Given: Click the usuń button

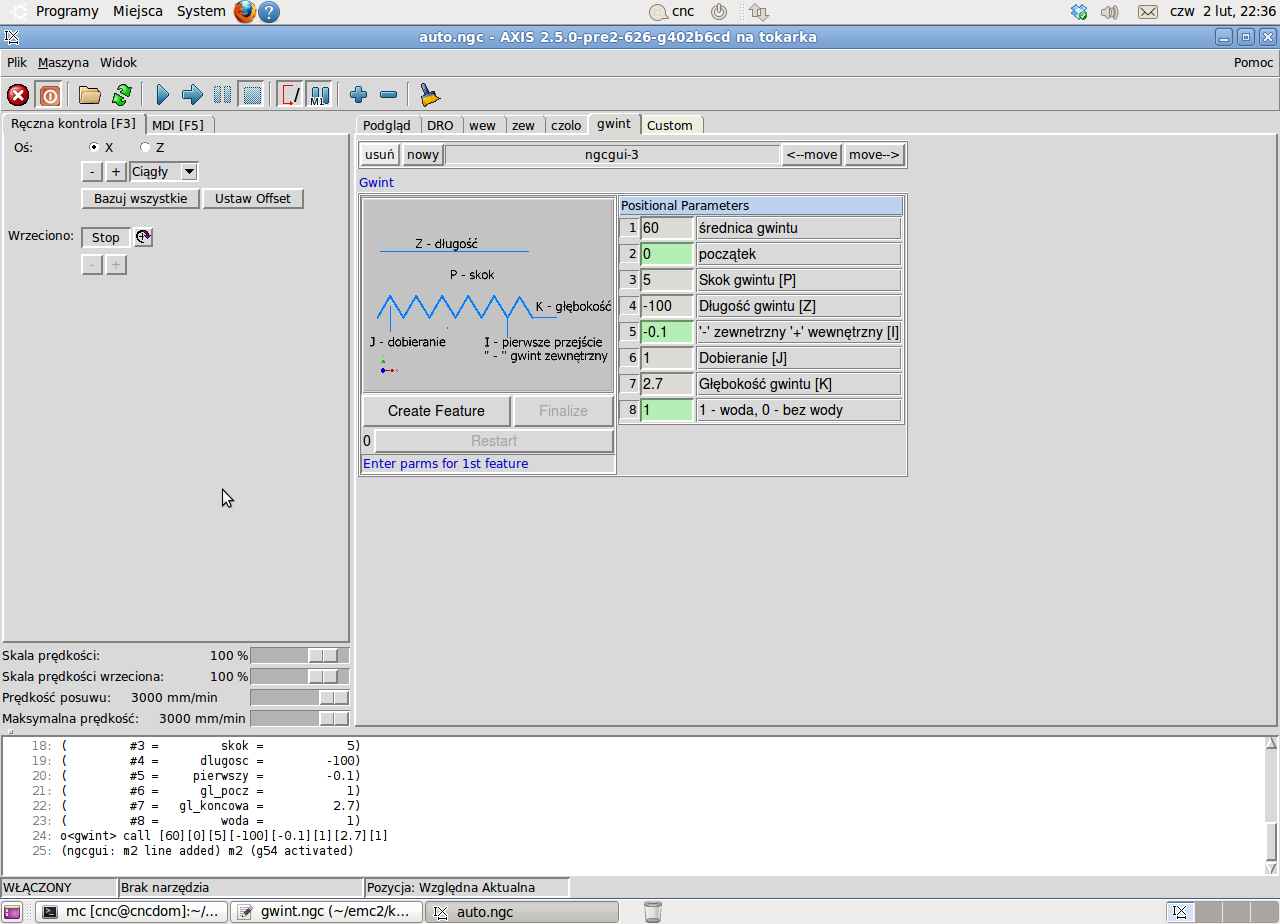Looking at the screenshot, I should [380, 155].
